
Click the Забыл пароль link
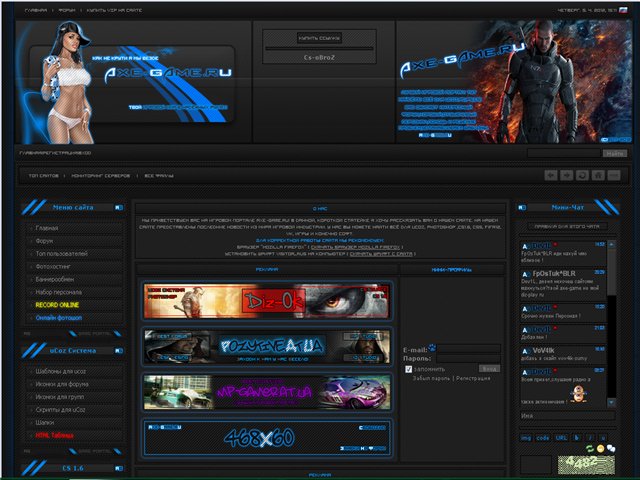pos(431,378)
